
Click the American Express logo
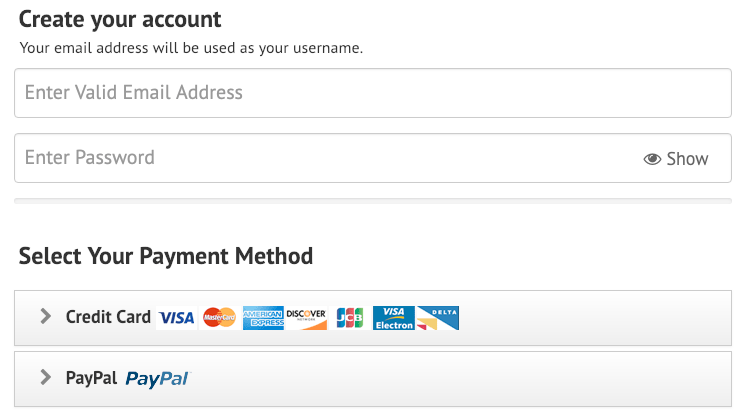coord(263,318)
